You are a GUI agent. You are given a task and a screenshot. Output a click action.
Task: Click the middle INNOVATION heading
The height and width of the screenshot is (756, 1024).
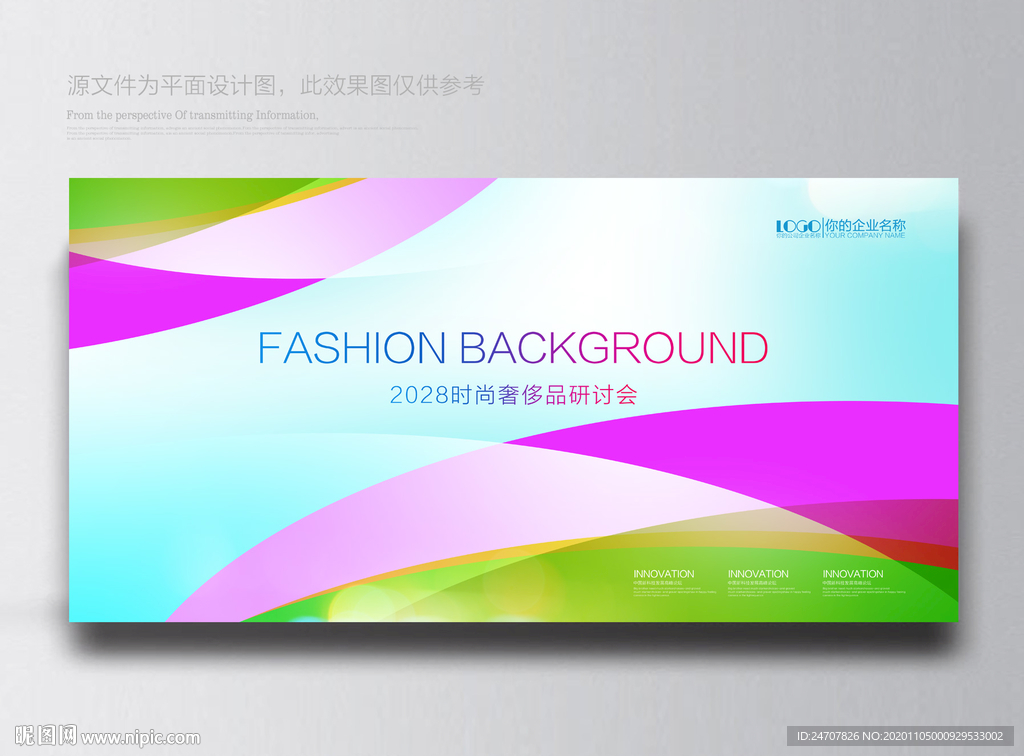(758, 574)
